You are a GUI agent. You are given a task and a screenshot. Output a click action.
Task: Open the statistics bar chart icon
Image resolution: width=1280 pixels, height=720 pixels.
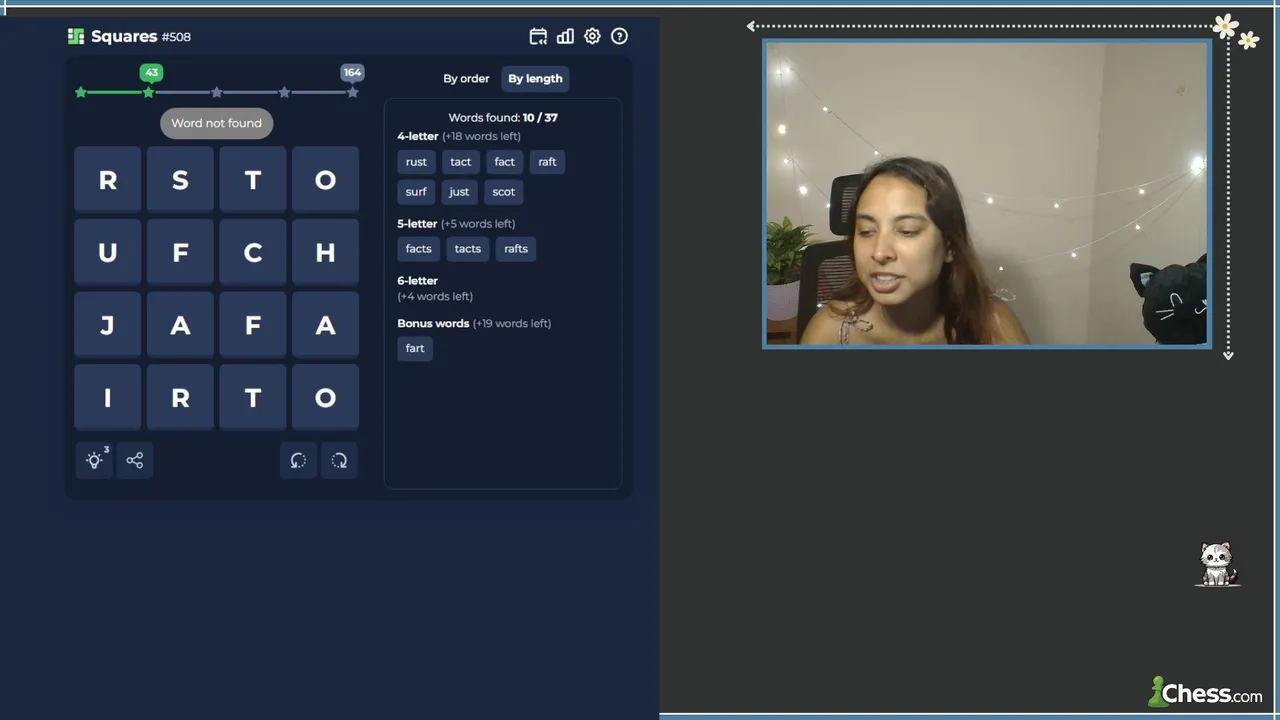[x=565, y=36]
